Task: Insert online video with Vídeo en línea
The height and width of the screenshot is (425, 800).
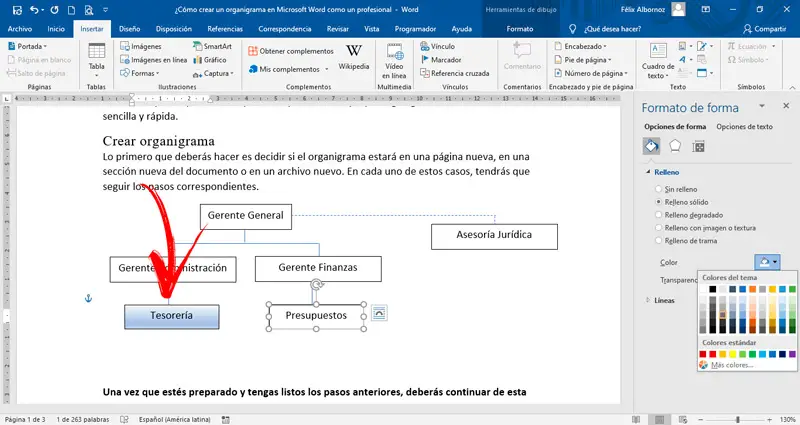Action: pos(394,61)
